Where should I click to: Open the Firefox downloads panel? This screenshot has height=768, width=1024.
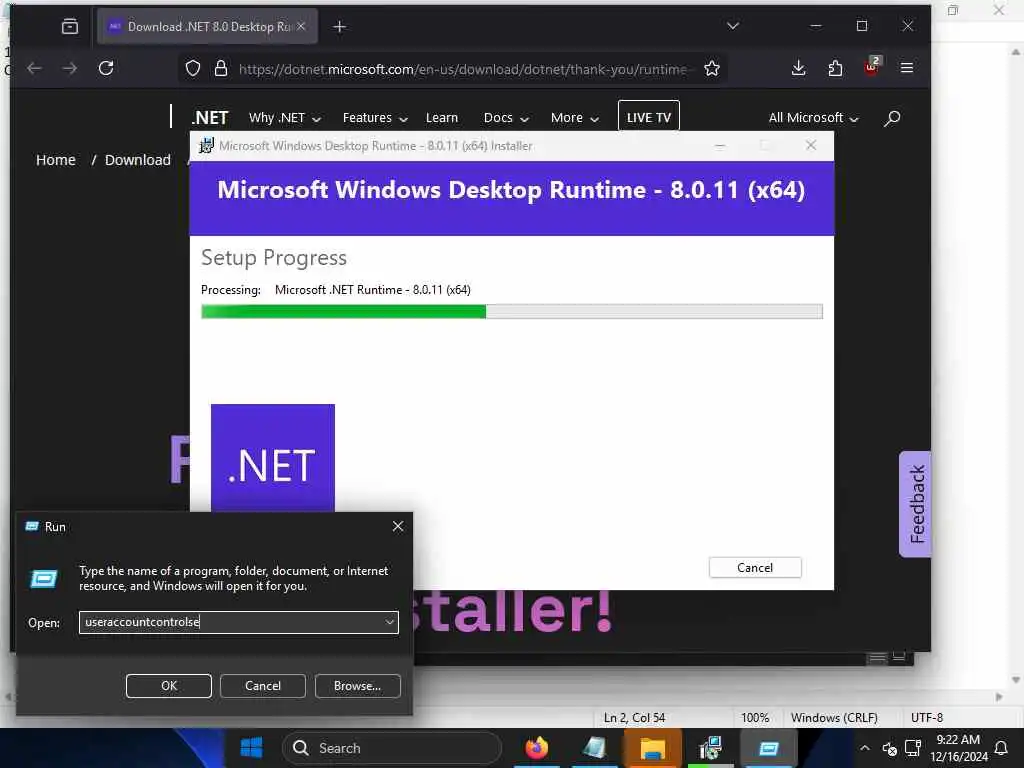[798, 68]
